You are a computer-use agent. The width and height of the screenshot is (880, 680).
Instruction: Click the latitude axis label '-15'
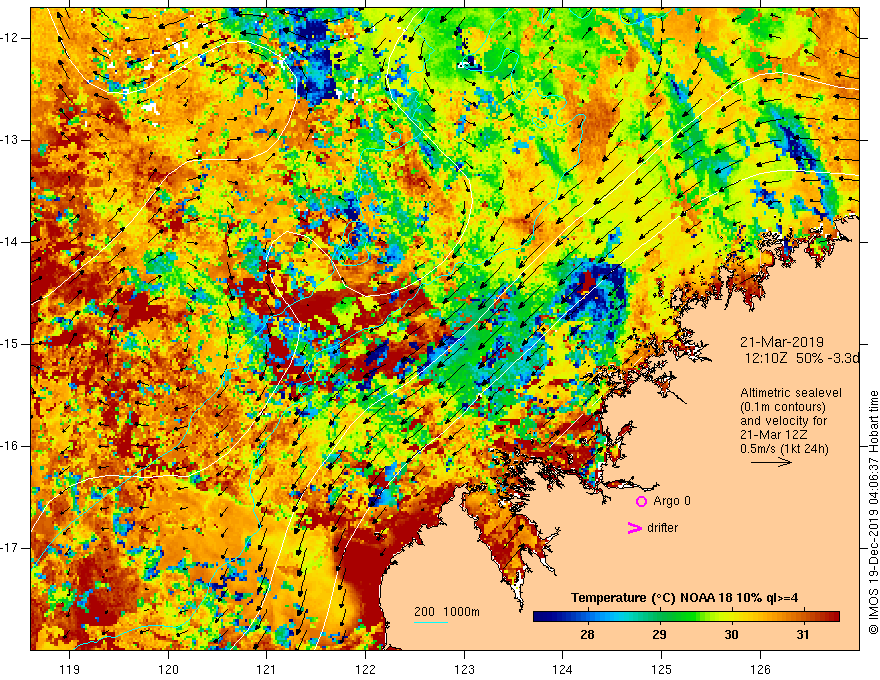click(x=10, y=344)
